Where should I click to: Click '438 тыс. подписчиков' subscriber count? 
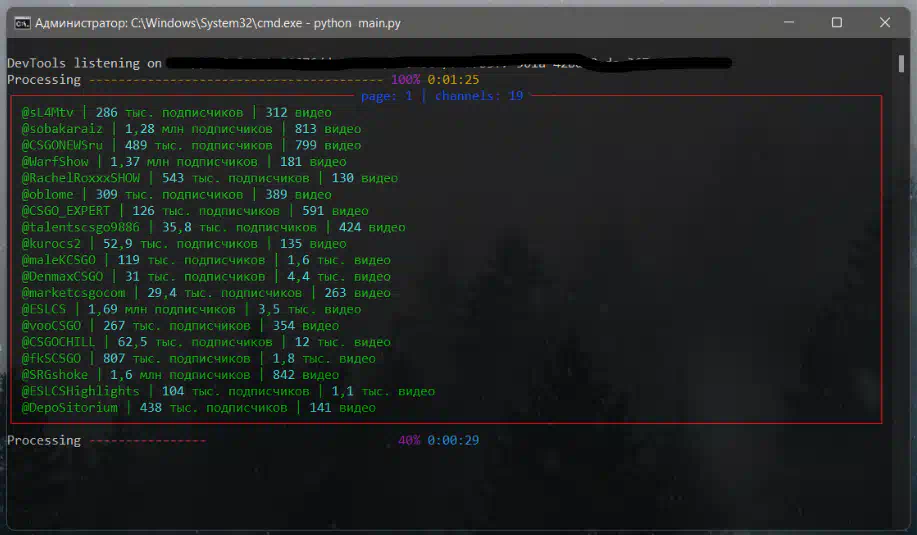click(x=213, y=407)
